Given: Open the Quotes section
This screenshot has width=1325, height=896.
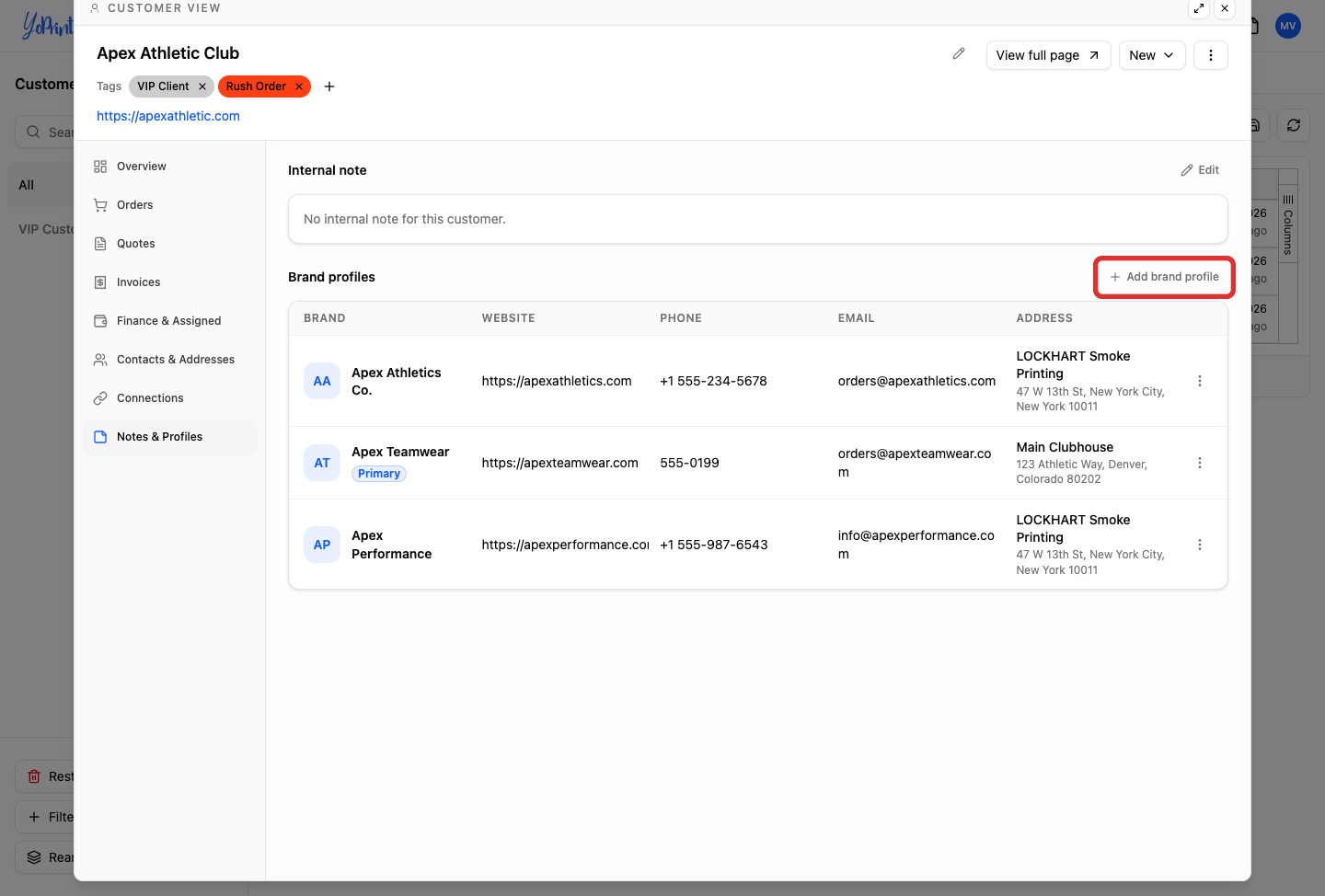Looking at the screenshot, I should pos(170,244).
